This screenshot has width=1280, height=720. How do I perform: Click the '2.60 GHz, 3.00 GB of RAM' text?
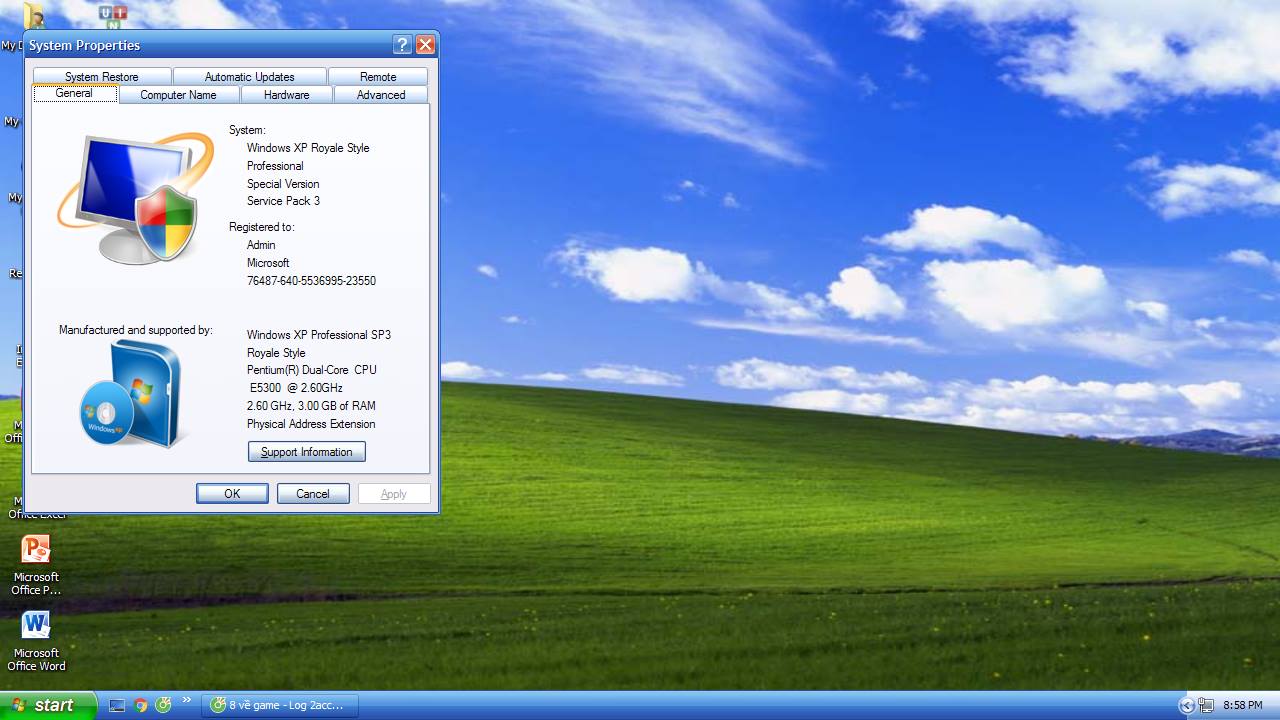(311, 406)
